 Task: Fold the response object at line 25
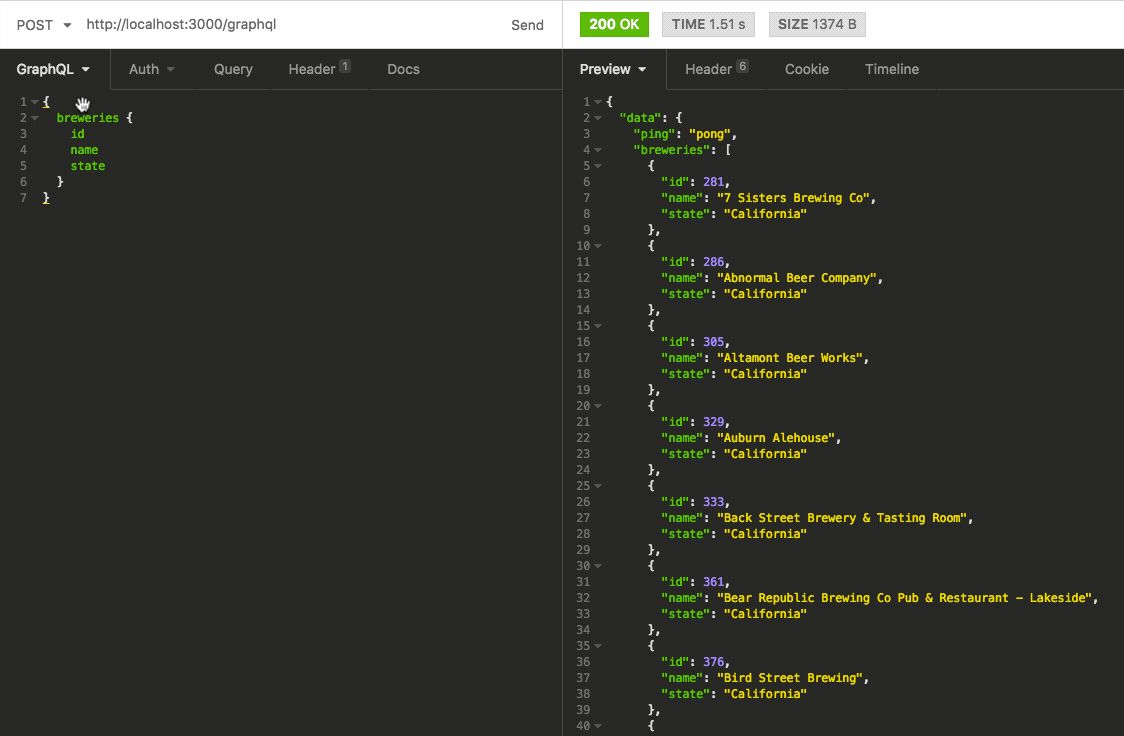598,487
